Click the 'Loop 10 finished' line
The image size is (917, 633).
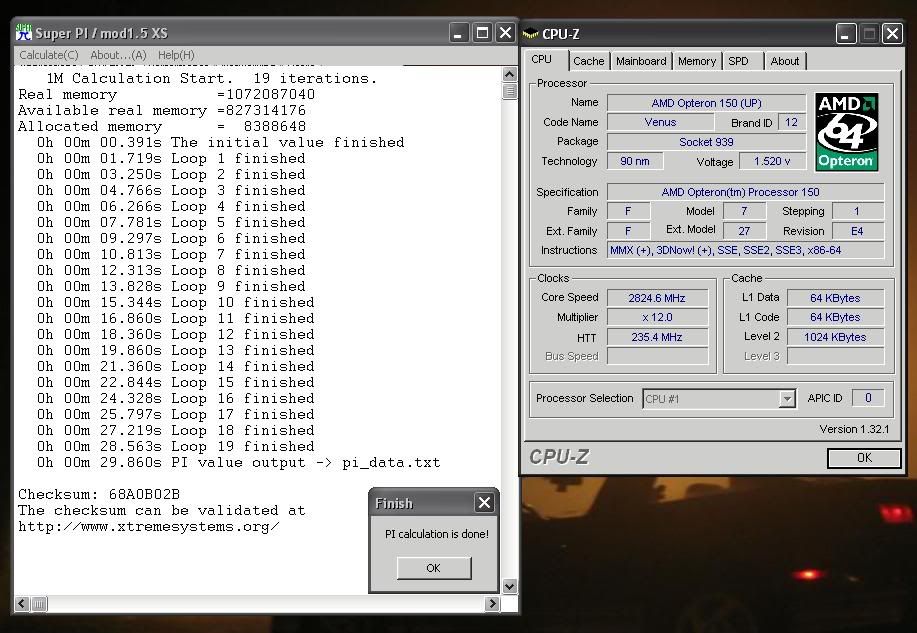(175, 302)
